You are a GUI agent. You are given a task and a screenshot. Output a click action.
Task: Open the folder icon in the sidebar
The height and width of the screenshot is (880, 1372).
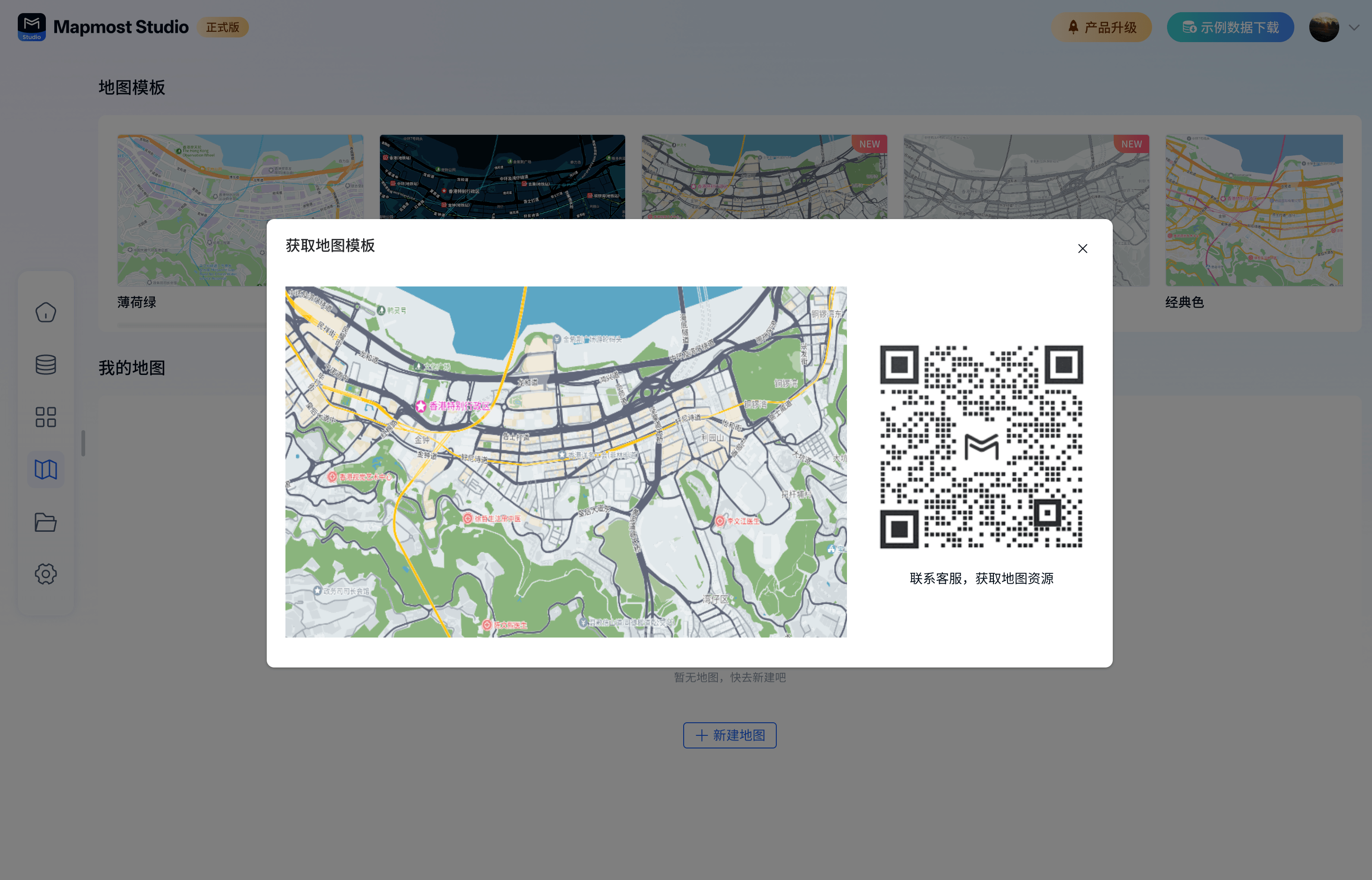tap(46, 522)
